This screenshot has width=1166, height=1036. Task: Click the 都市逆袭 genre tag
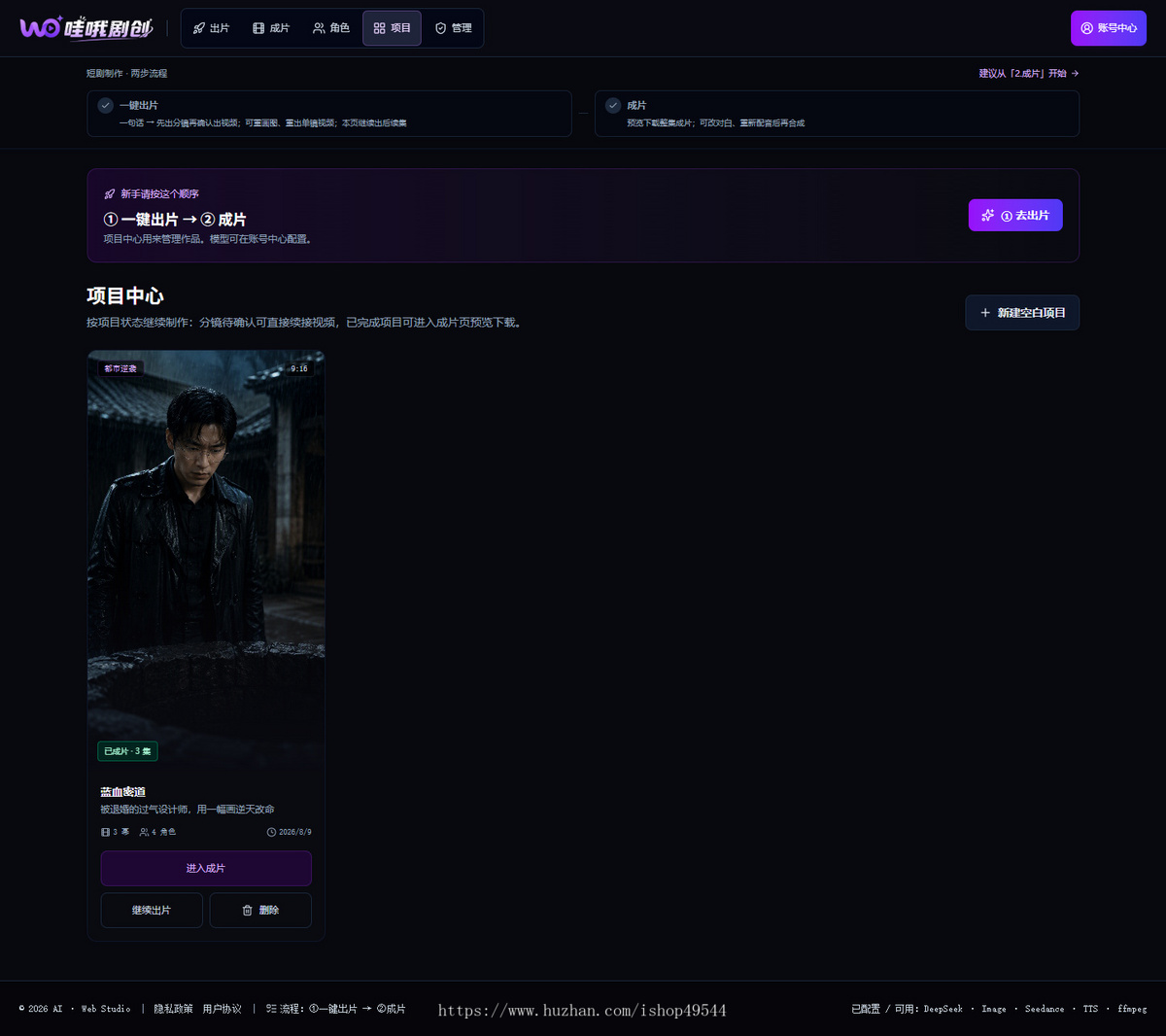coord(120,368)
